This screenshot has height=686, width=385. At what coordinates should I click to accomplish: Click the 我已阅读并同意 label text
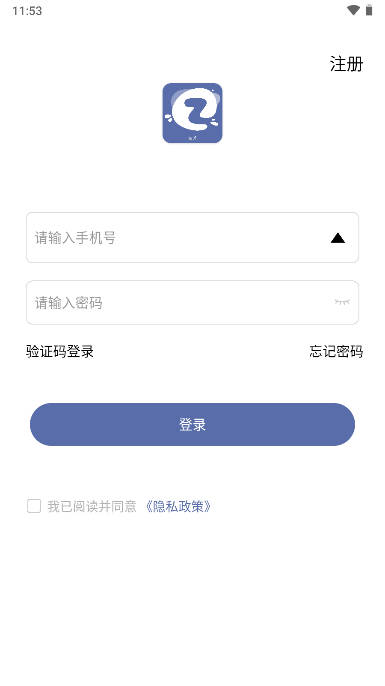point(92,507)
